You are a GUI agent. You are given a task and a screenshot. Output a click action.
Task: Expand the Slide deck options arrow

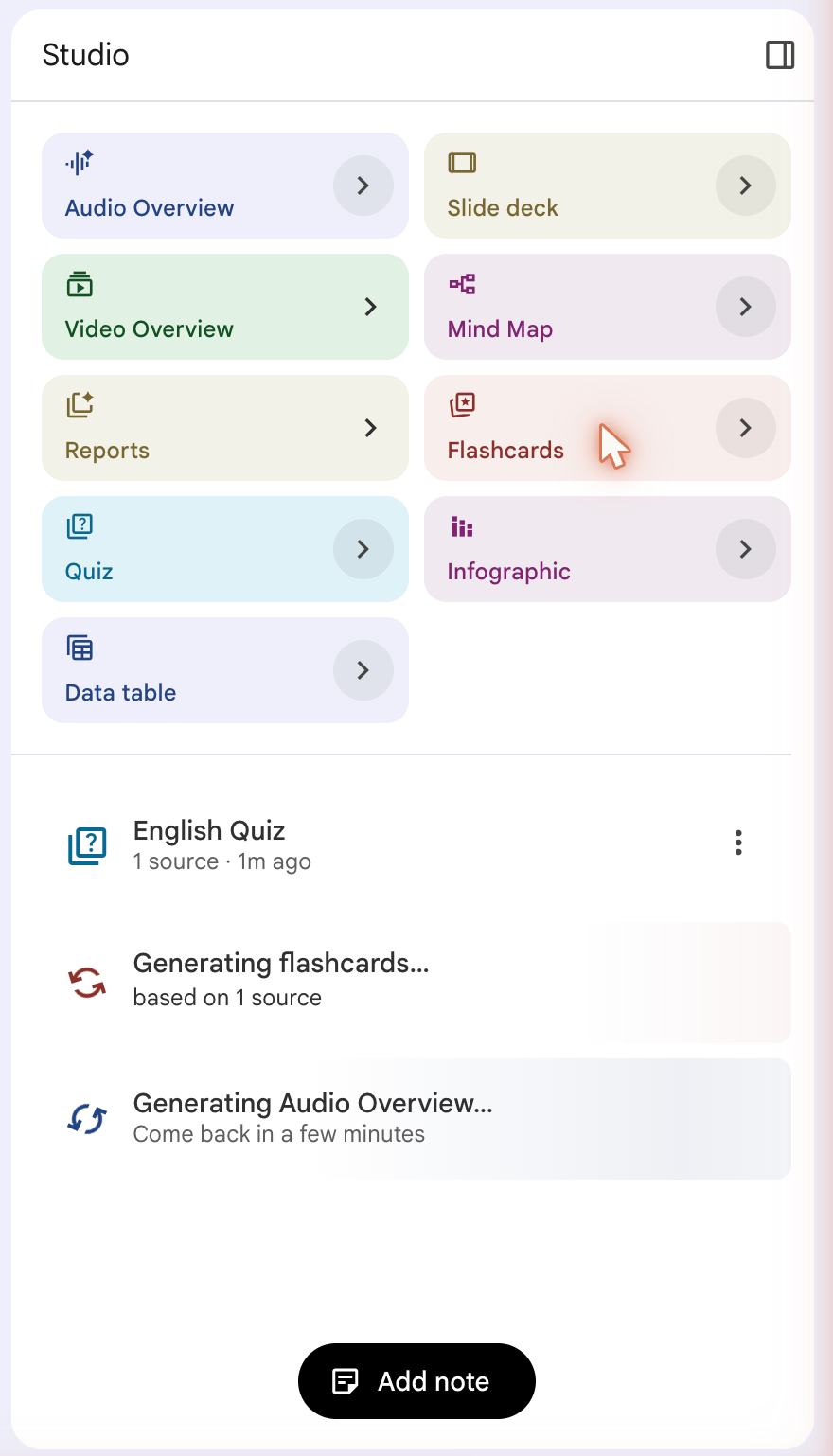pos(746,186)
